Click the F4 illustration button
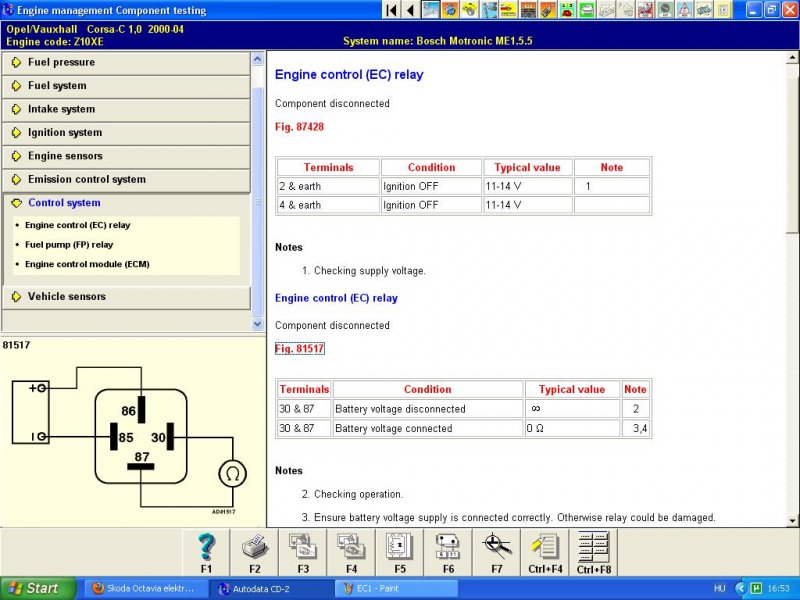 click(x=352, y=552)
